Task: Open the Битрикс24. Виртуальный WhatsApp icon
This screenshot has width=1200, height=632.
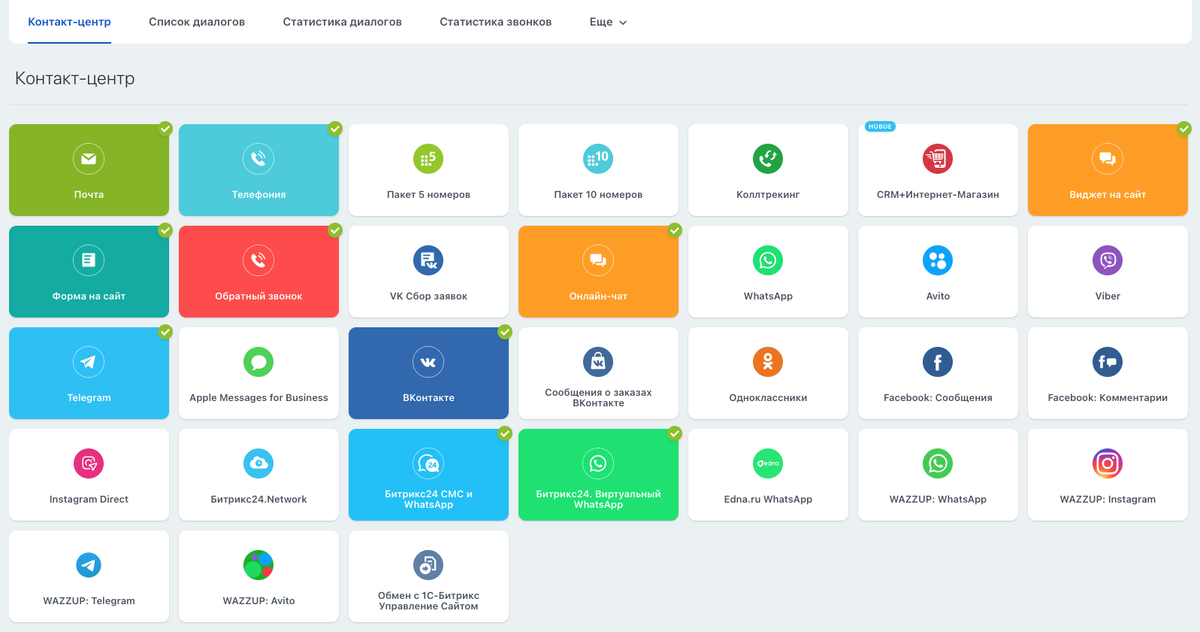Action: click(x=598, y=463)
